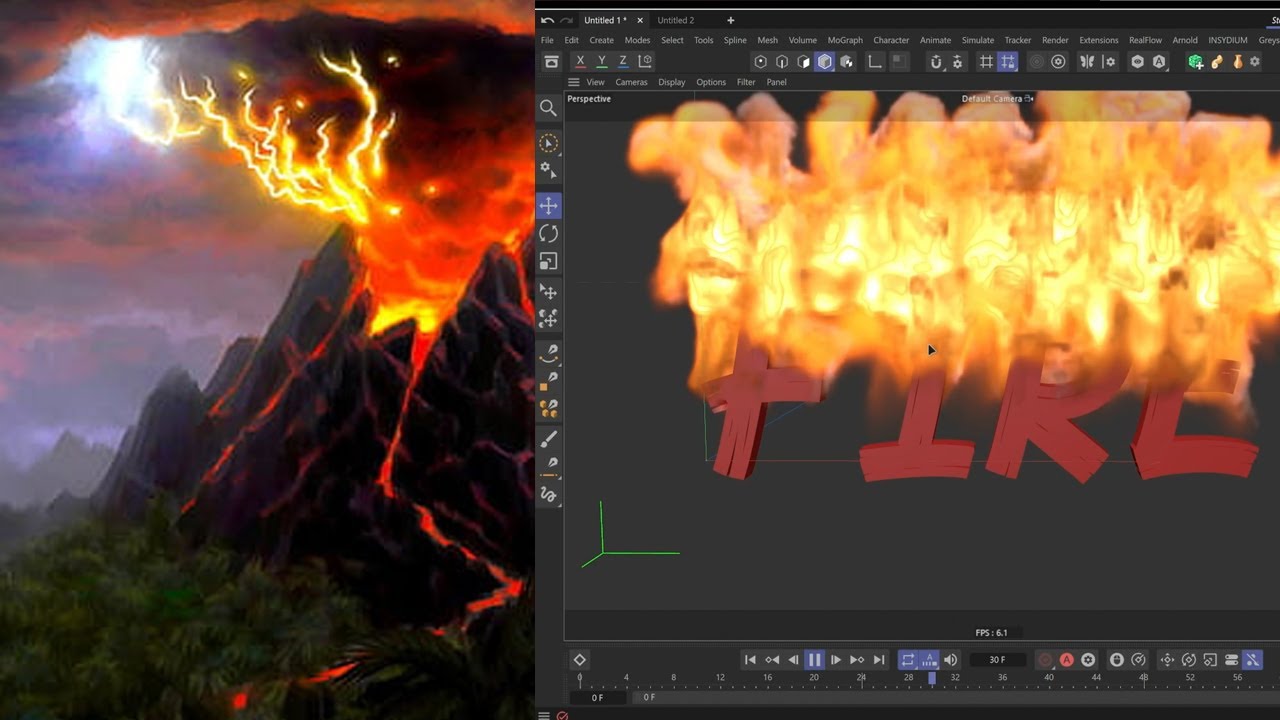Open Render Settings gear icon in top toolbar
The height and width of the screenshot is (720, 1280).
click(x=1058, y=62)
